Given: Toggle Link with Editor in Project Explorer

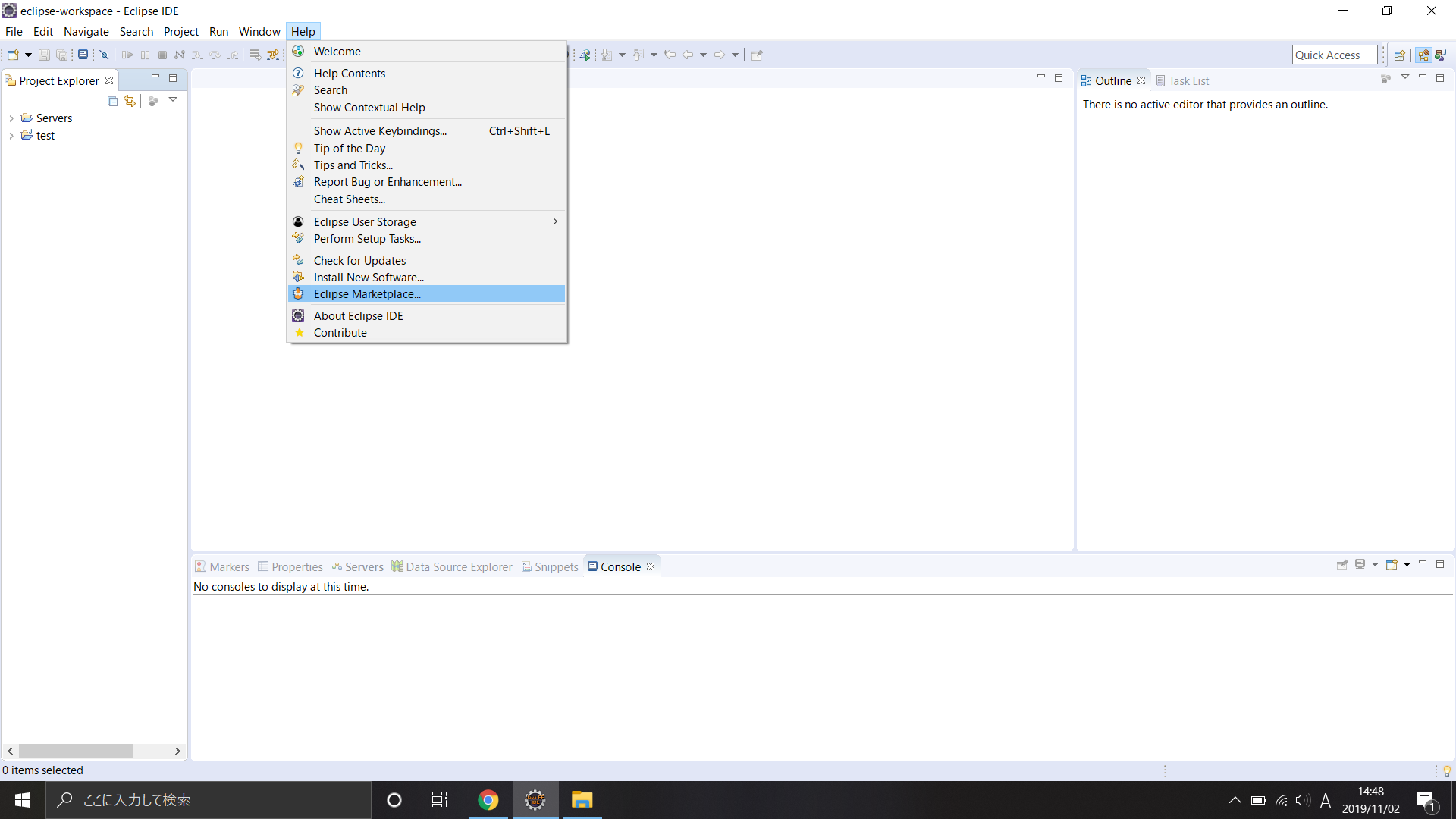Looking at the screenshot, I should (x=130, y=101).
